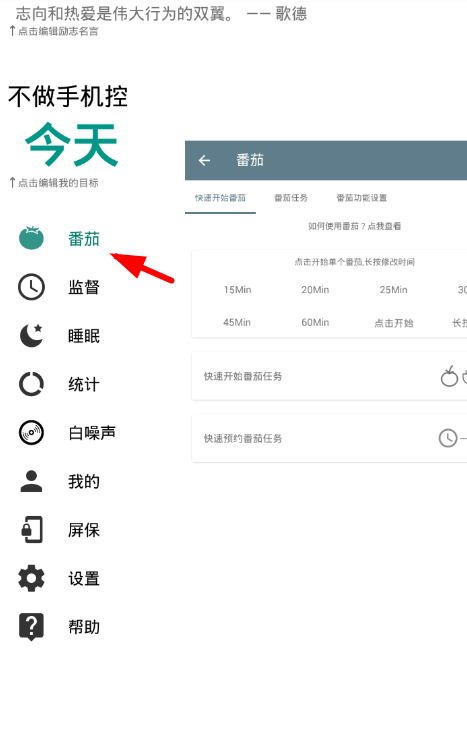Switch to the 番茄任务 tab

[x=291, y=198]
